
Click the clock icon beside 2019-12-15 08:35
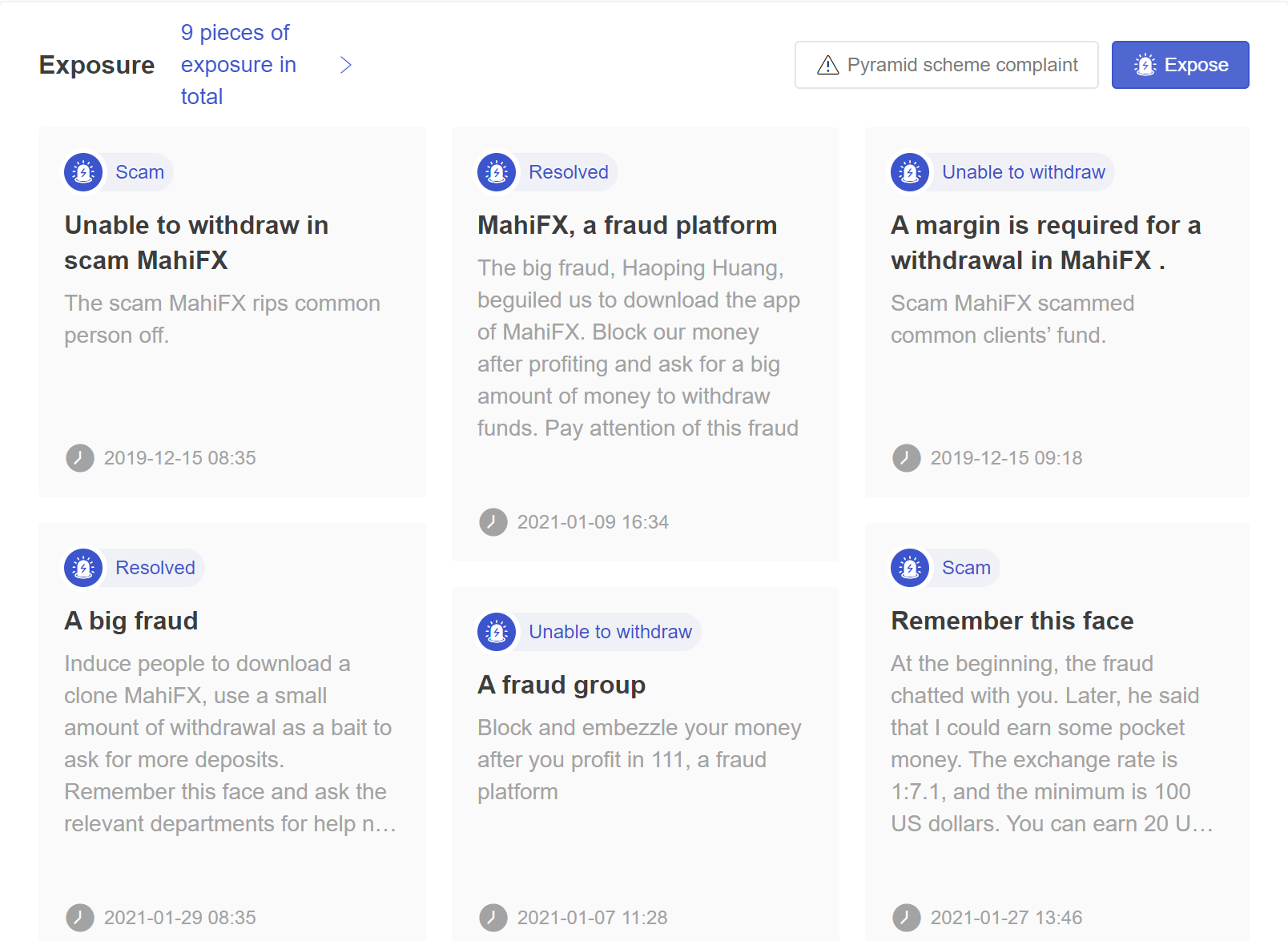click(x=79, y=458)
